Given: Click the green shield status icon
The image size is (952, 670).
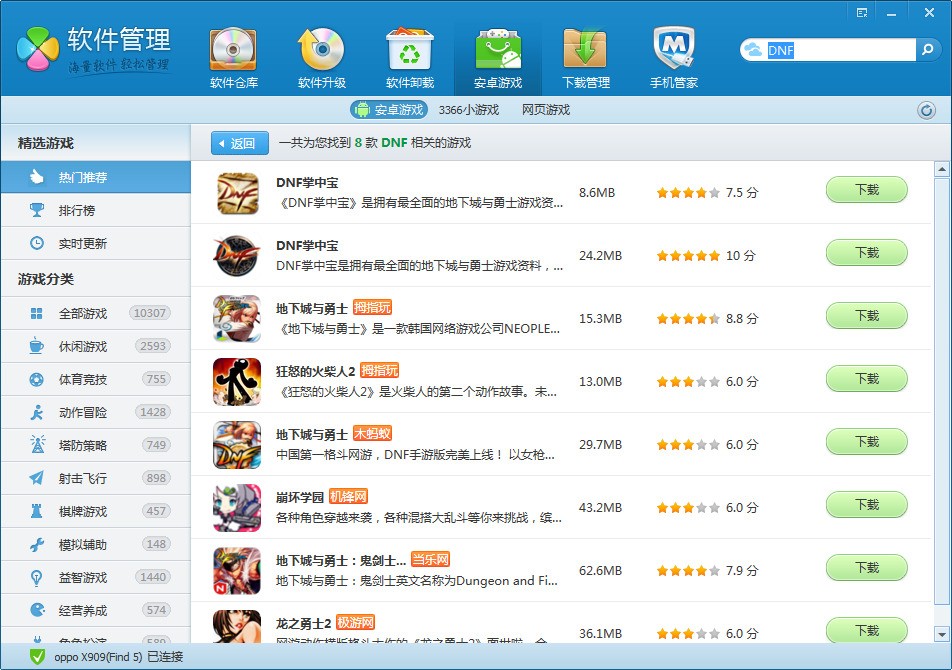Looking at the screenshot, I should [x=38, y=657].
